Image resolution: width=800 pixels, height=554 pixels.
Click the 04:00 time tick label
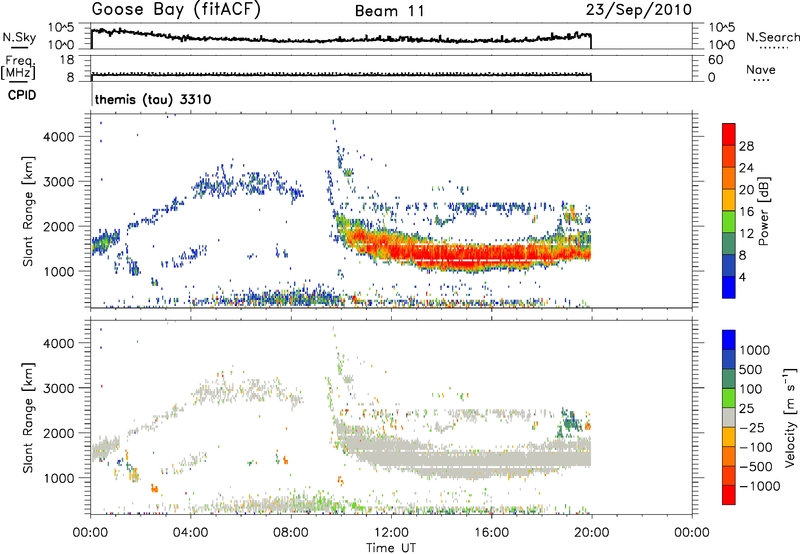tap(190, 533)
